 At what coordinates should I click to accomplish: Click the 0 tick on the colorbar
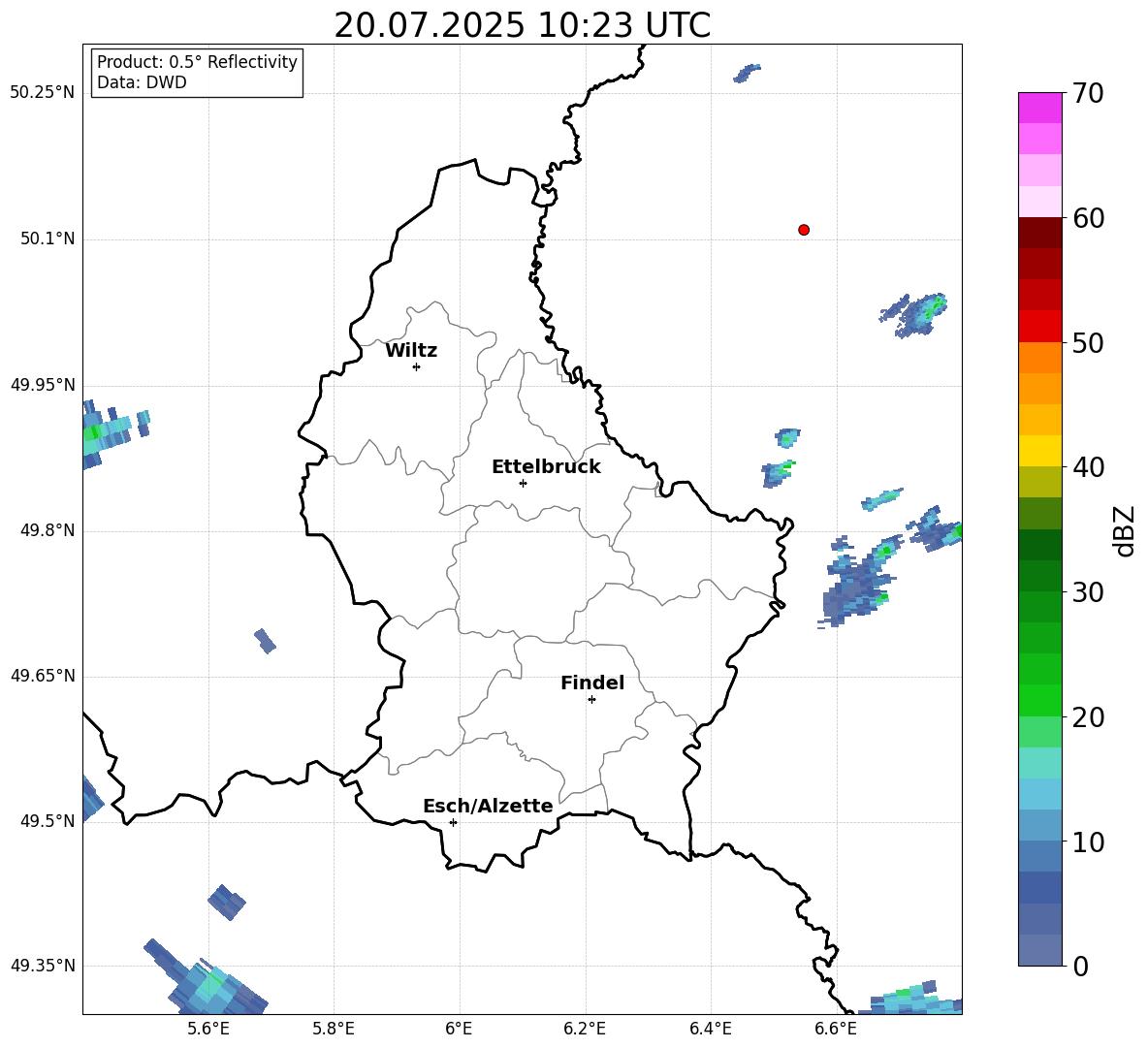click(1080, 966)
